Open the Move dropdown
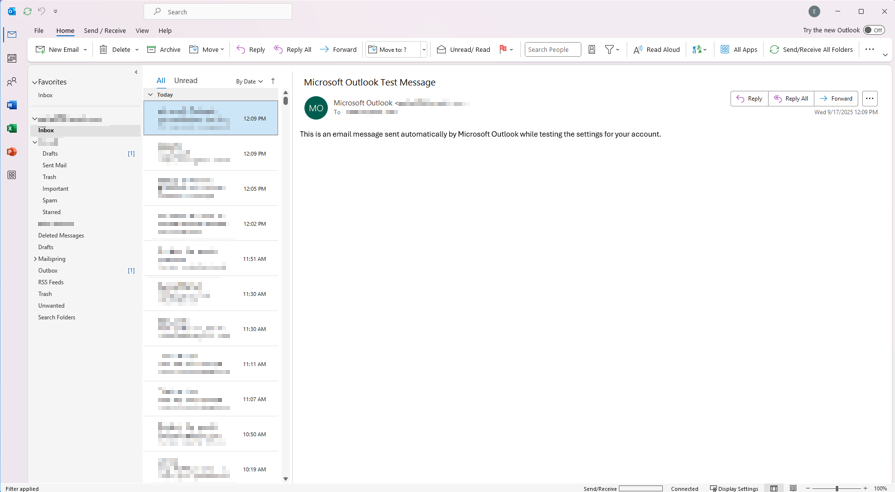This screenshot has height=492, width=895. point(207,50)
